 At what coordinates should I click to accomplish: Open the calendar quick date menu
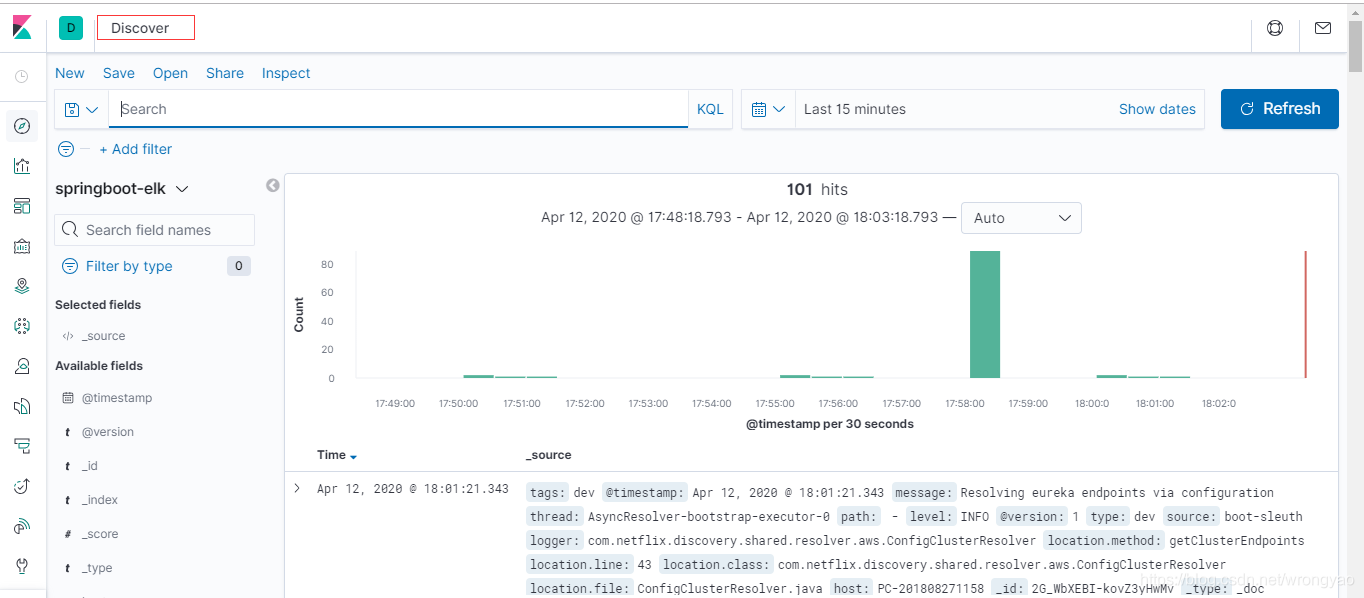(768, 109)
